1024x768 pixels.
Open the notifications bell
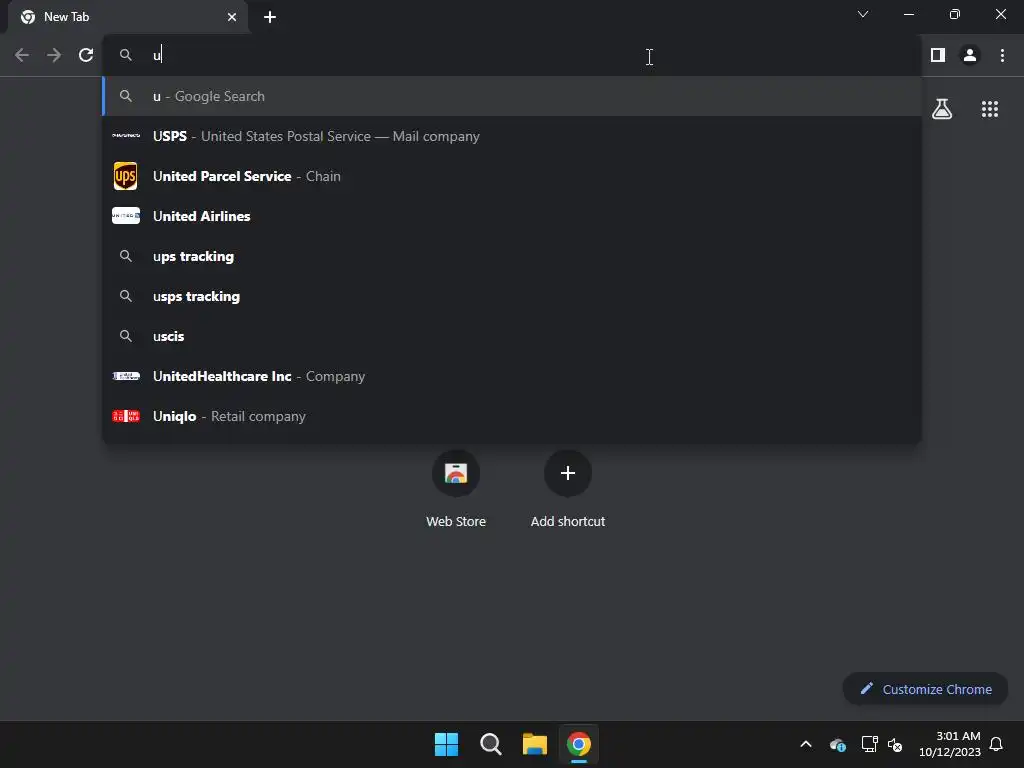[x=996, y=744]
